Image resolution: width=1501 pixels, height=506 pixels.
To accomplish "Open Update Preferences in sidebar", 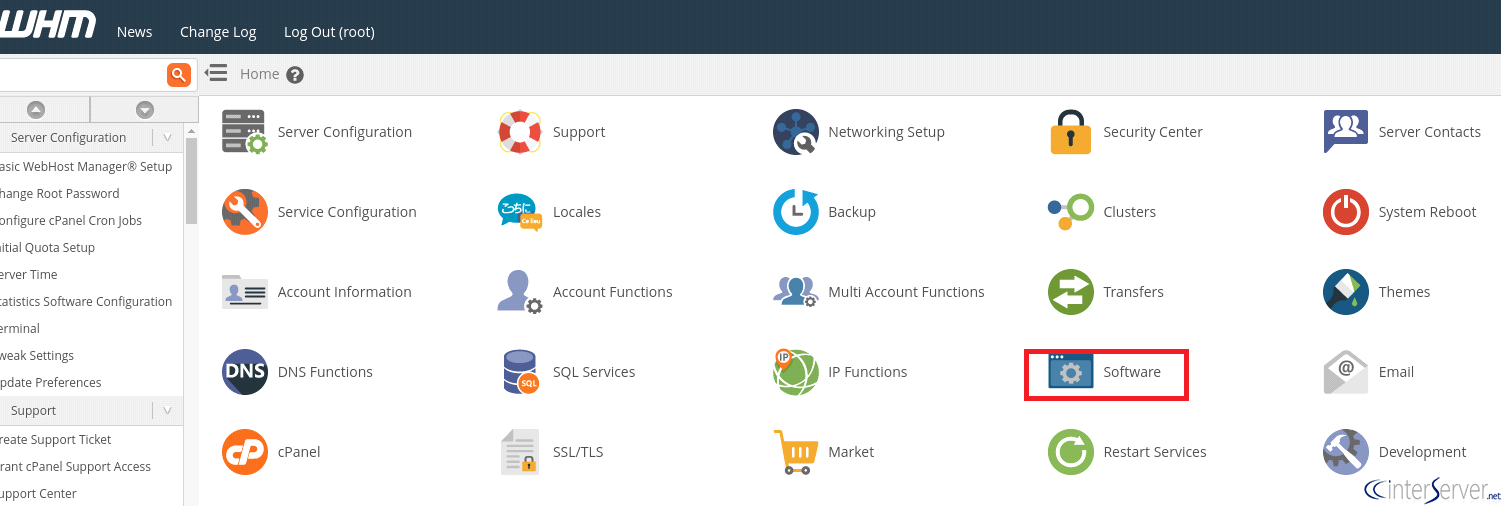I will [x=50, y=383].
